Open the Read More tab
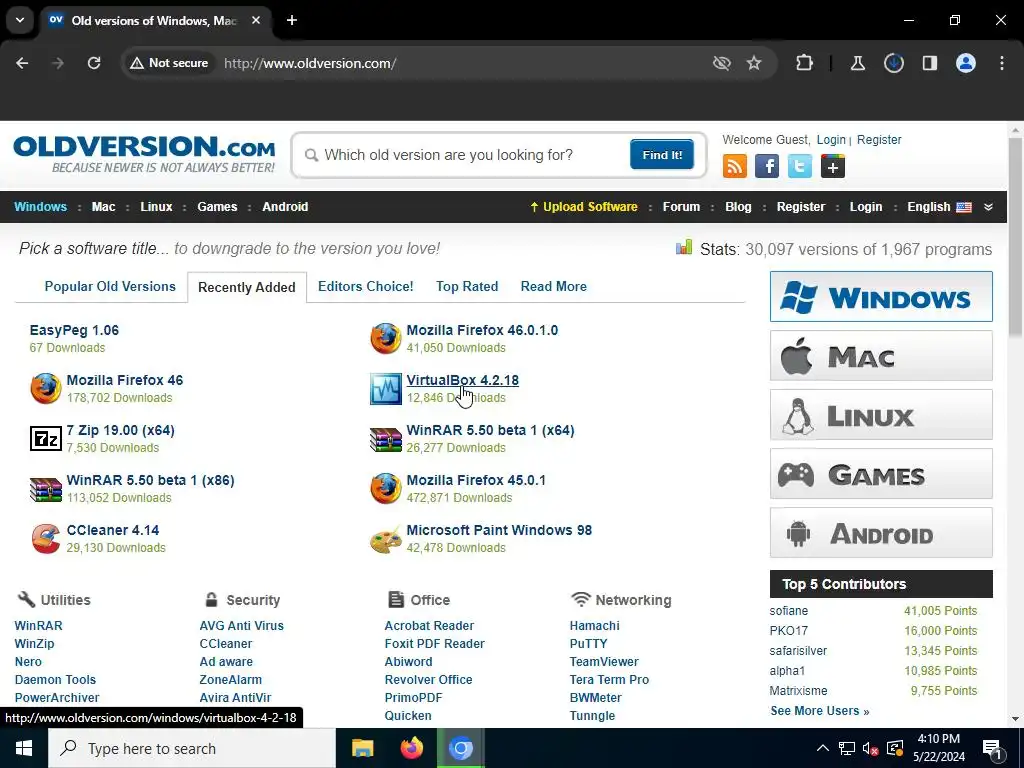This screenshot has height=768, width=1024. [x=554, y=287]
